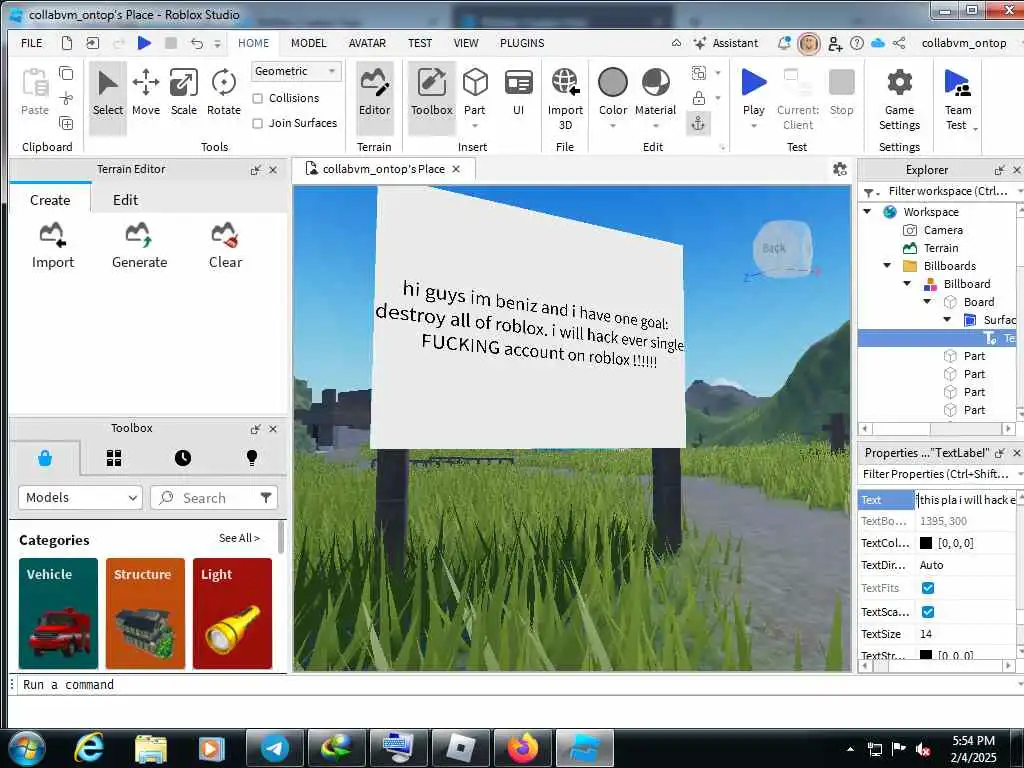
Task: Switch to the AVATAR ribbon tab
Action: click(x=367, y=43)
